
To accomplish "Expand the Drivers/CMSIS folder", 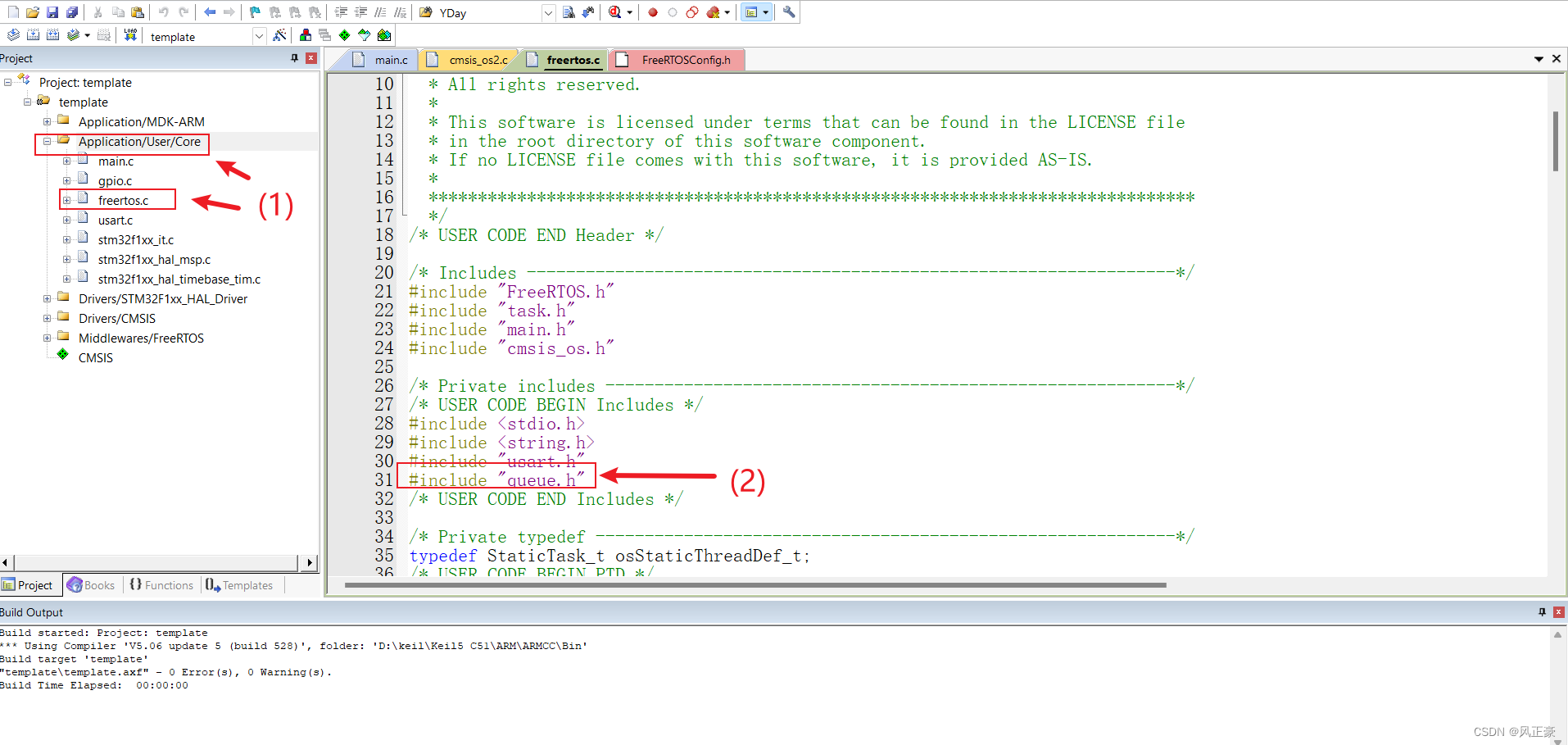I will (47, 319).
